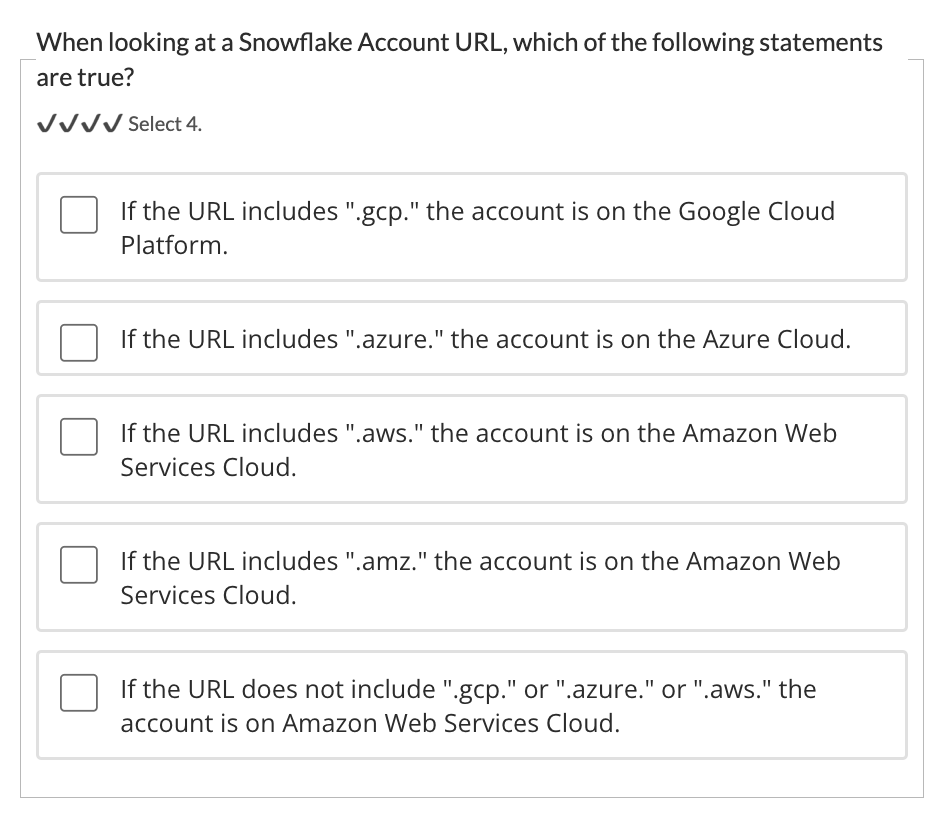Click the second checkmark icon beside Select 4
This screenshot has height=820, width=944.
(x=69, y=123)
